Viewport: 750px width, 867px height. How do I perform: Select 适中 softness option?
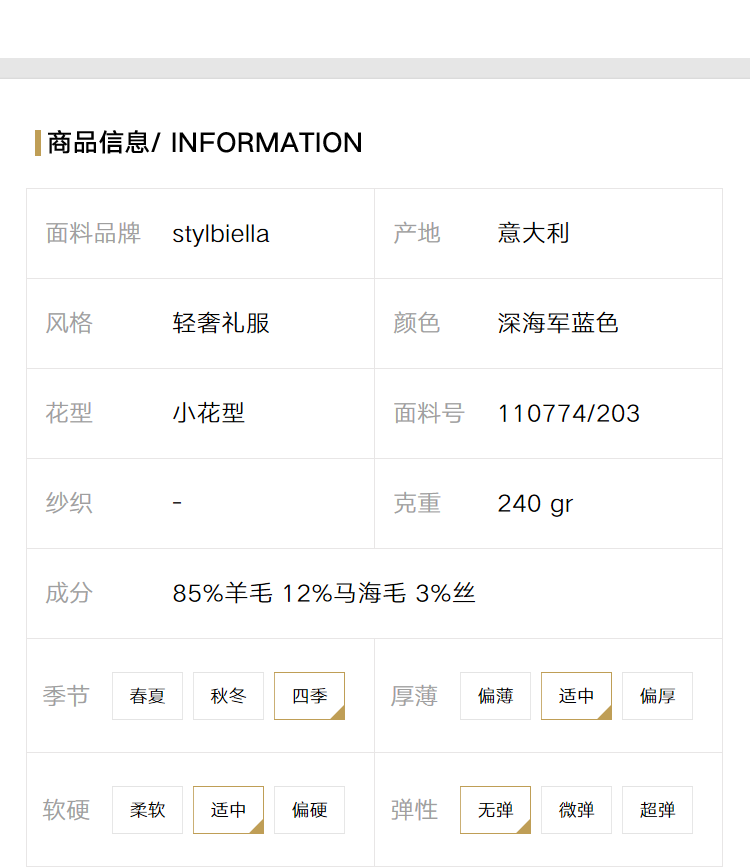228,809
